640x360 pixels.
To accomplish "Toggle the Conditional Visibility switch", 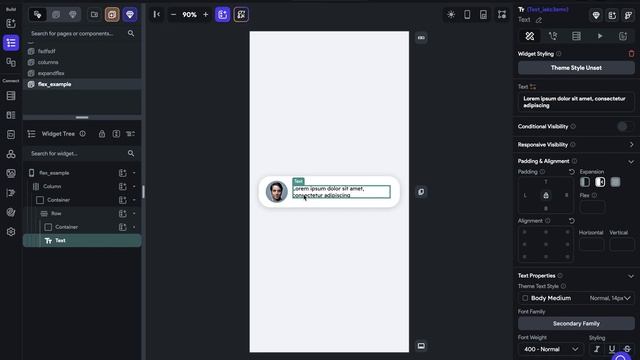I will point(625,127).
